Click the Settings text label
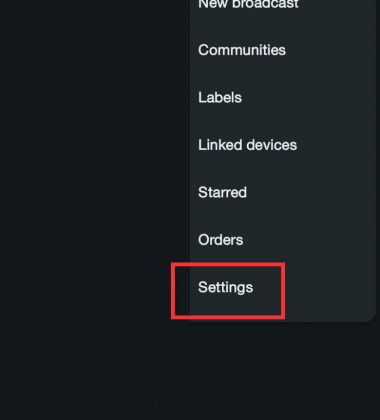This screenshot has width=380, height=420. [226, 288]
